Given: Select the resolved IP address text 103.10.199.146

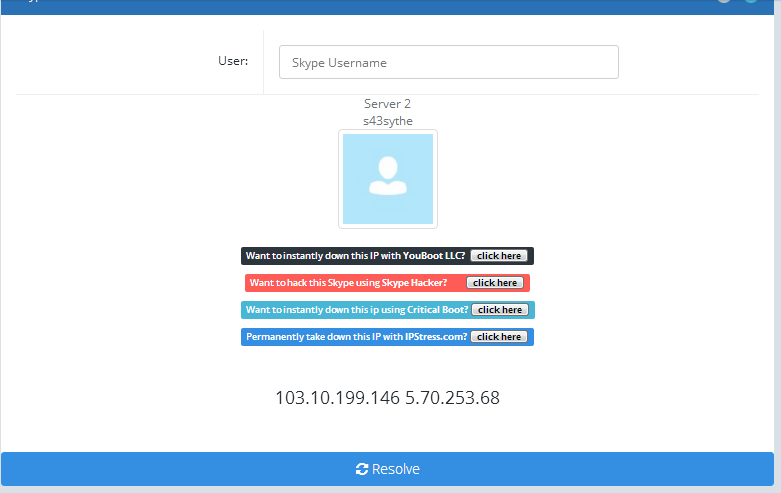Looking at the screenshot, I should [x=338, y=398].
